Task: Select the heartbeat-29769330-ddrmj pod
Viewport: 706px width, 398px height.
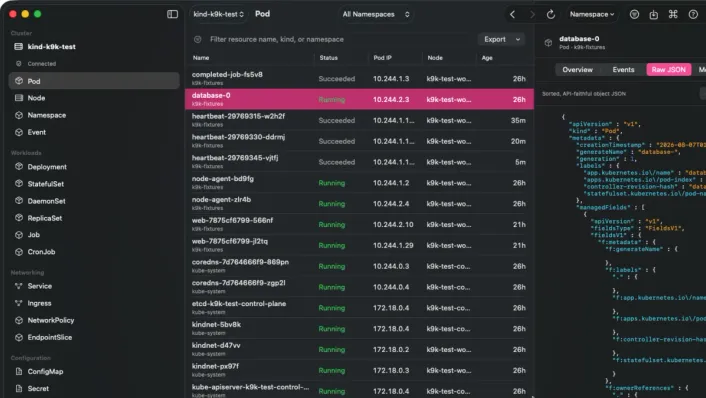Action: tap(359, 141)
